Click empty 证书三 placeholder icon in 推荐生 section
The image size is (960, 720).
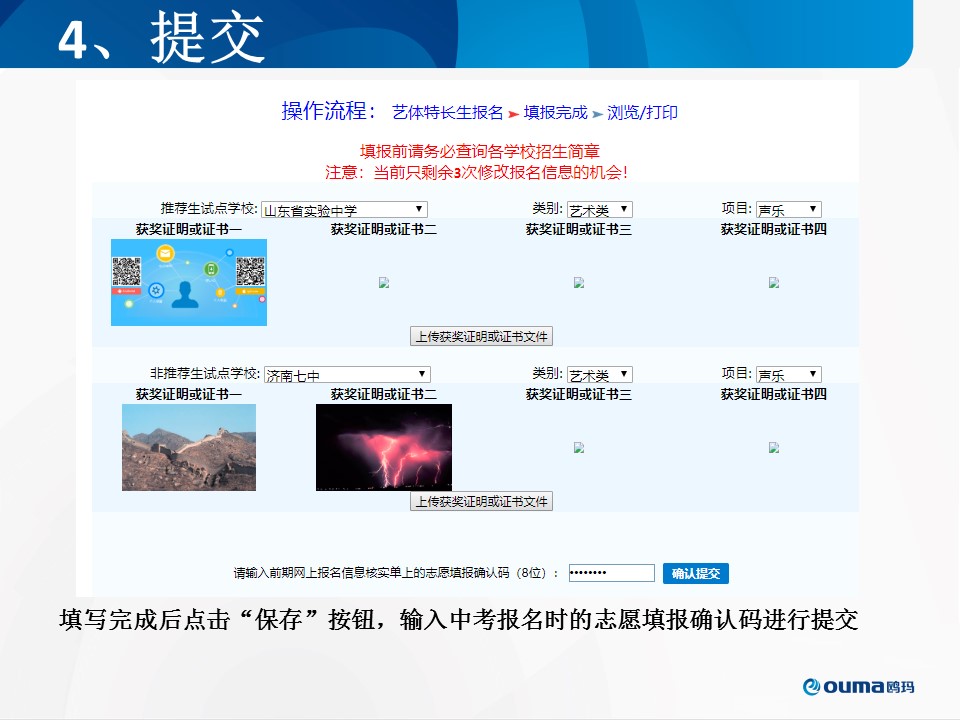tap(579, 283)
